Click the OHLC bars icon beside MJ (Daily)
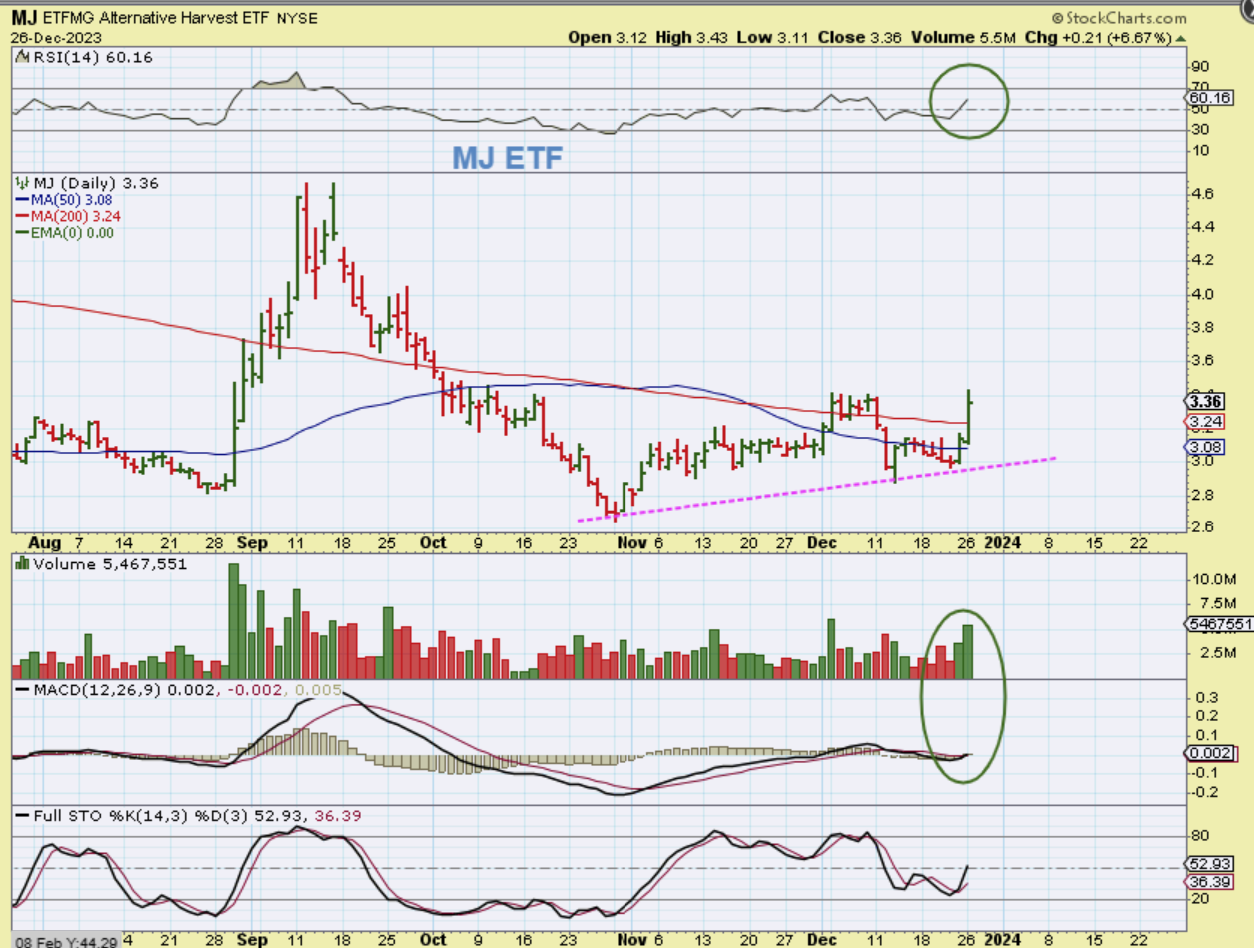The width and height of the screenshot is (1254, 948). tap(22, 183)
